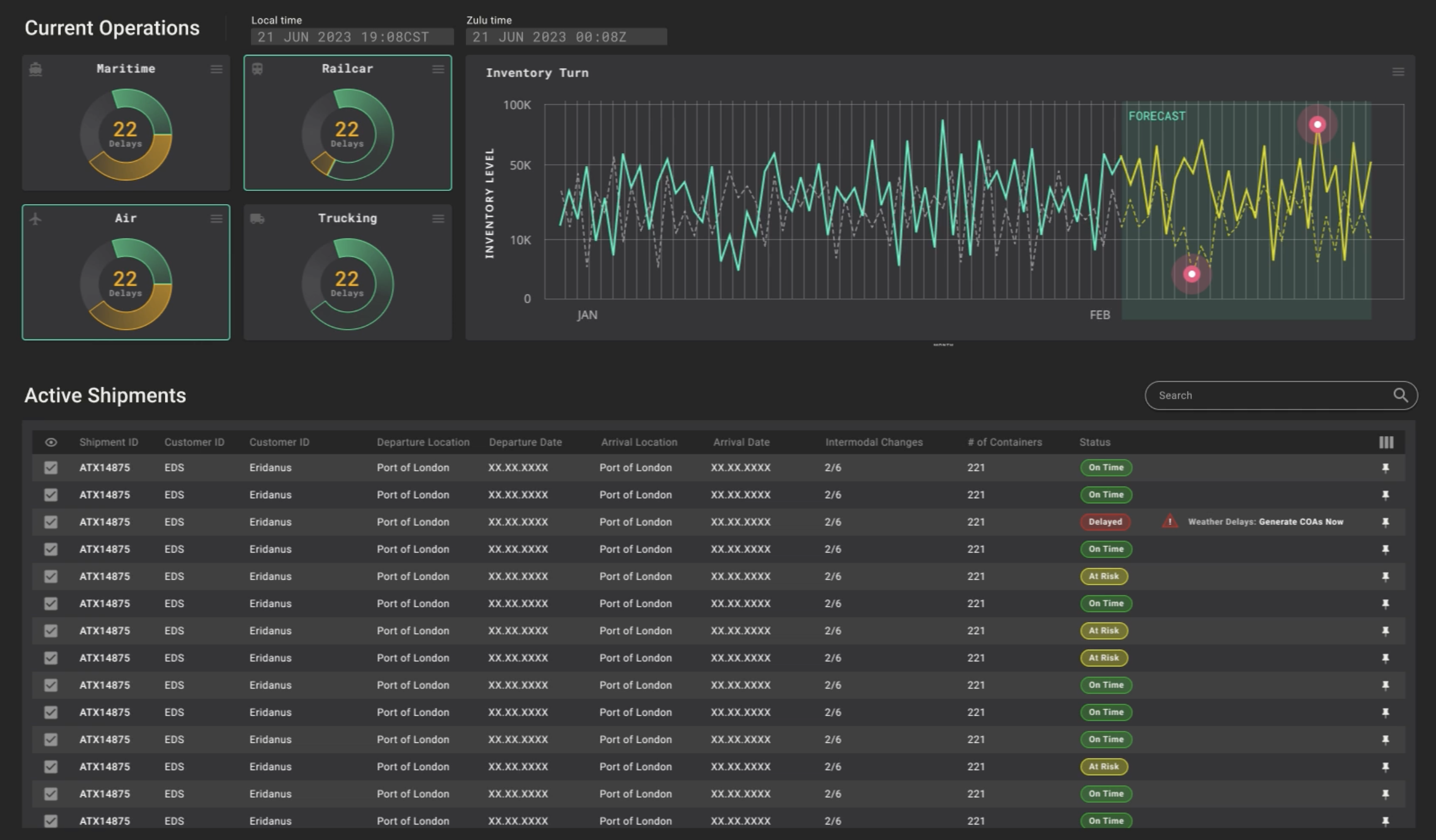The image size is (1436, 840).
Task: Pin the last visible shipment row
Action: click(1386, 821)
